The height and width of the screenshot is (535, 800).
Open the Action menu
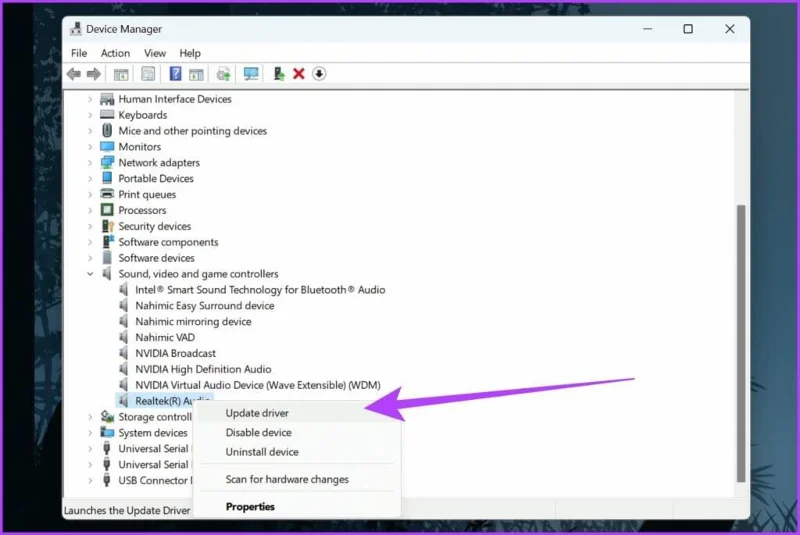[x=115, y=53]
